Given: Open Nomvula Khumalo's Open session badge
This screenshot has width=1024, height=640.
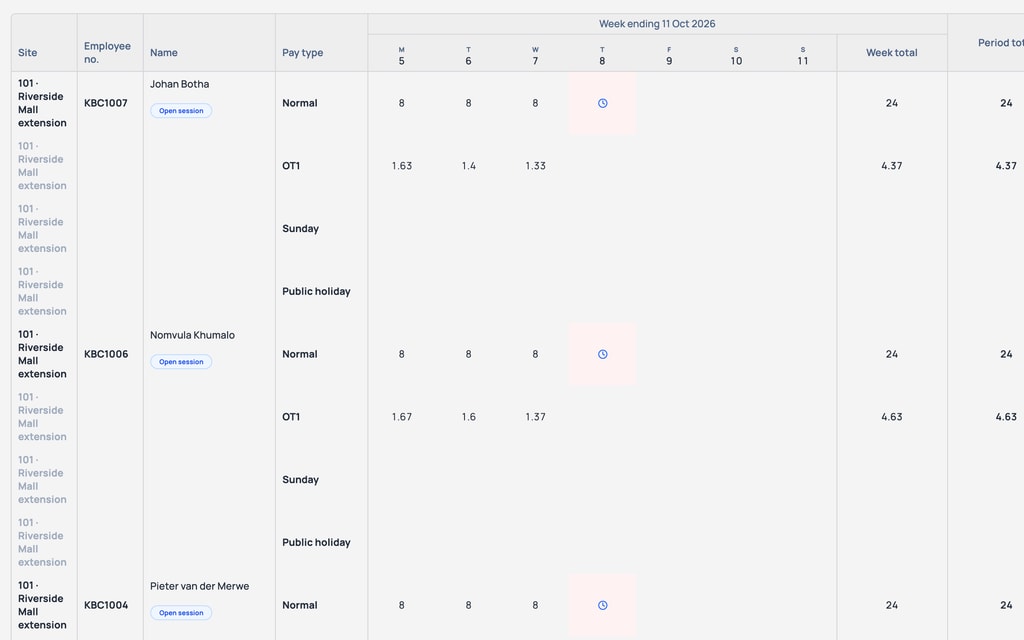Looking at the screenshot, I should [181, 362].
